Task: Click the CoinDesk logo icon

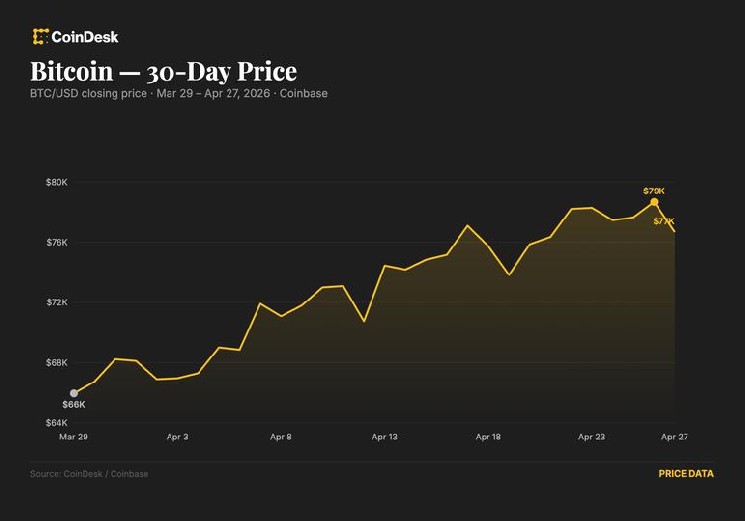Action: click(x=40, y=37)
